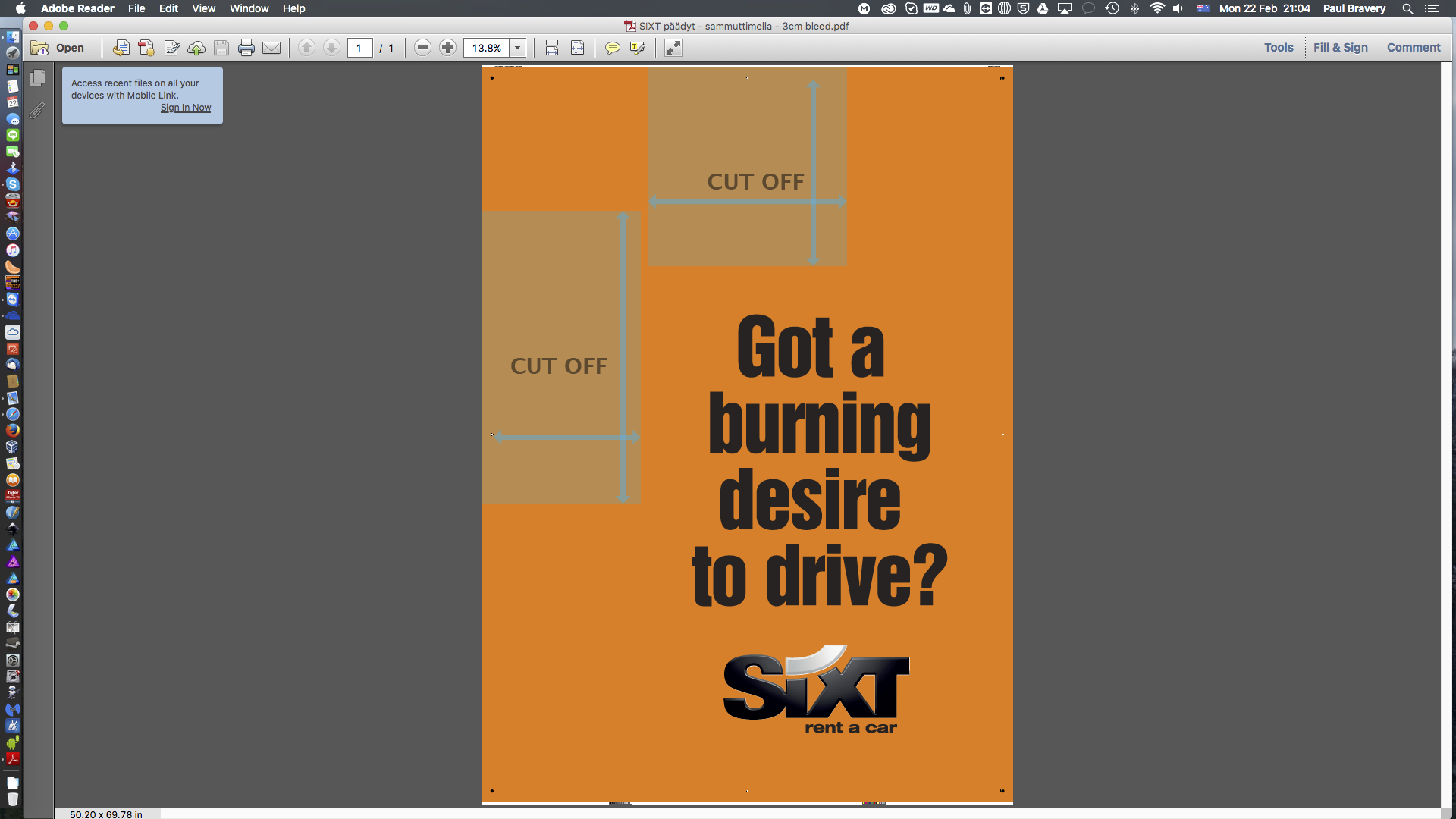Open Safari compass icon in dock

pos(13,414)
